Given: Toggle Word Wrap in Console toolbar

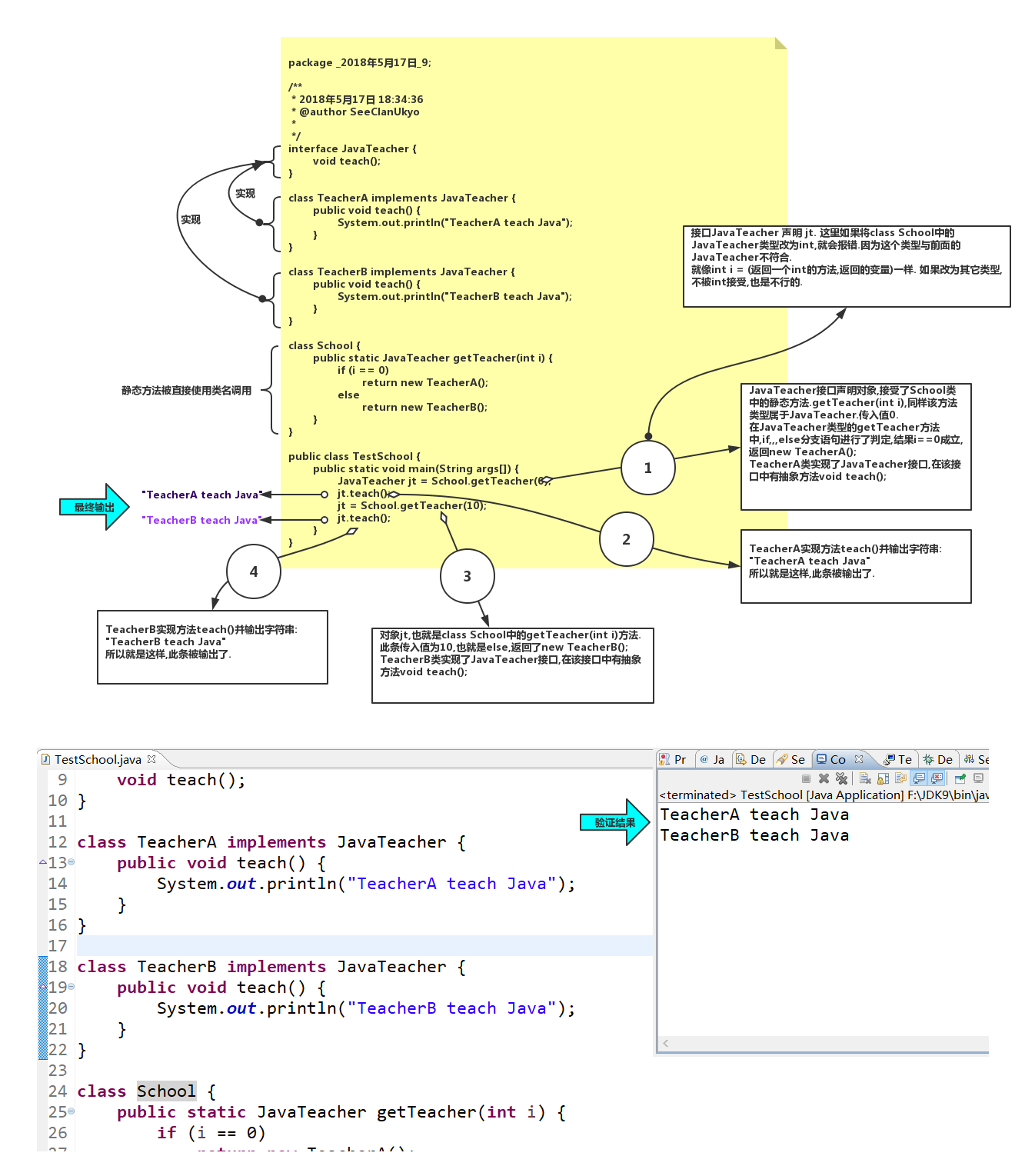Looking at the screenshot, I should 900,778.
